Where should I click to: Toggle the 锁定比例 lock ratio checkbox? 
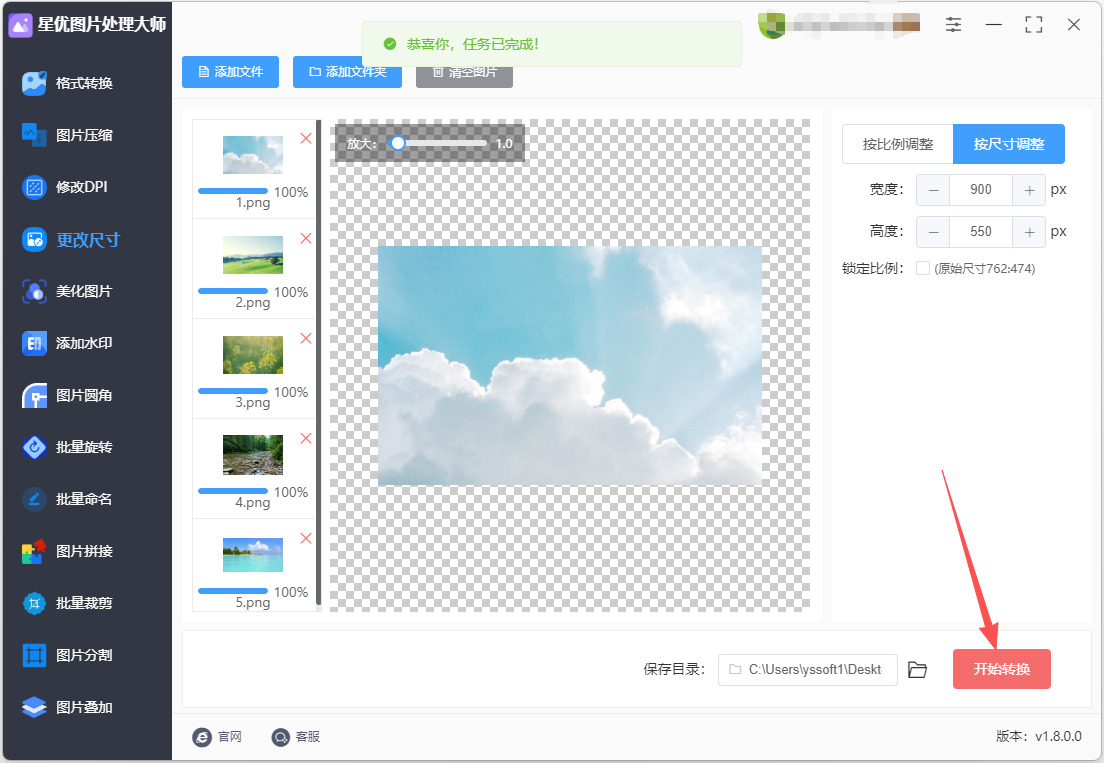pyautogui.click(x=922, y=268)
